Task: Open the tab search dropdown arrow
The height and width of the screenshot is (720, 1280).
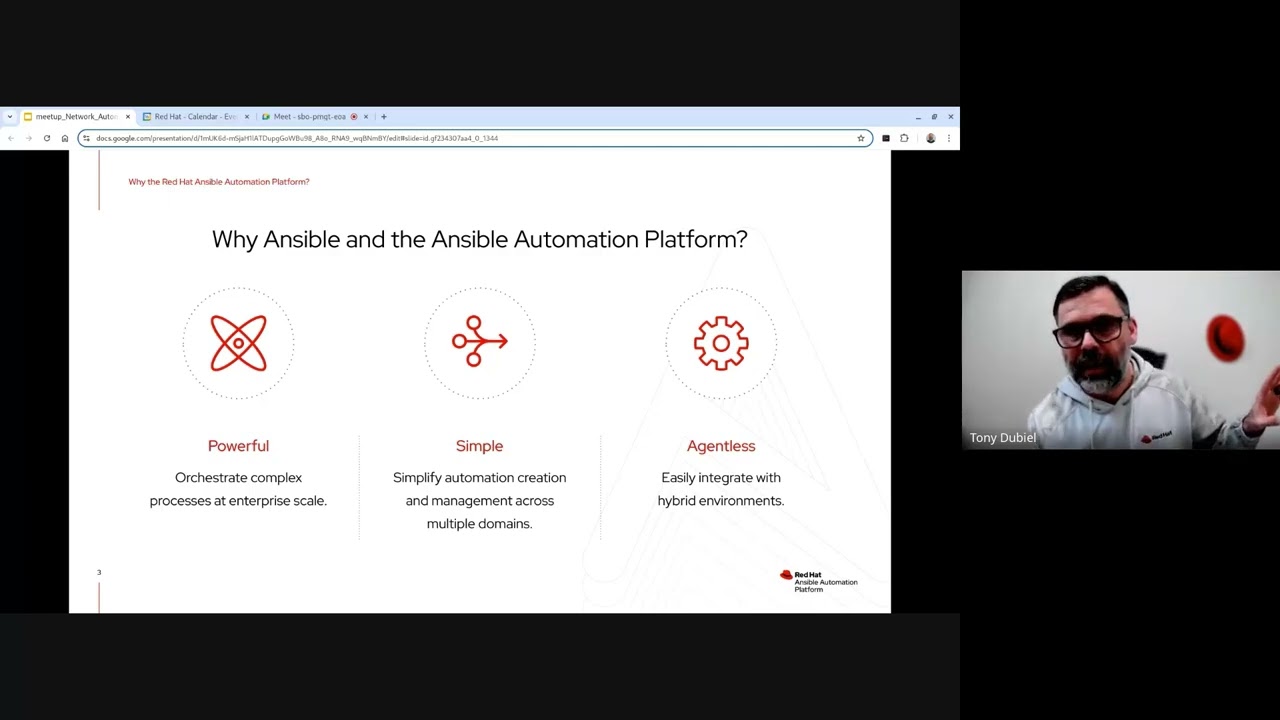Action: tap(10, 117)
